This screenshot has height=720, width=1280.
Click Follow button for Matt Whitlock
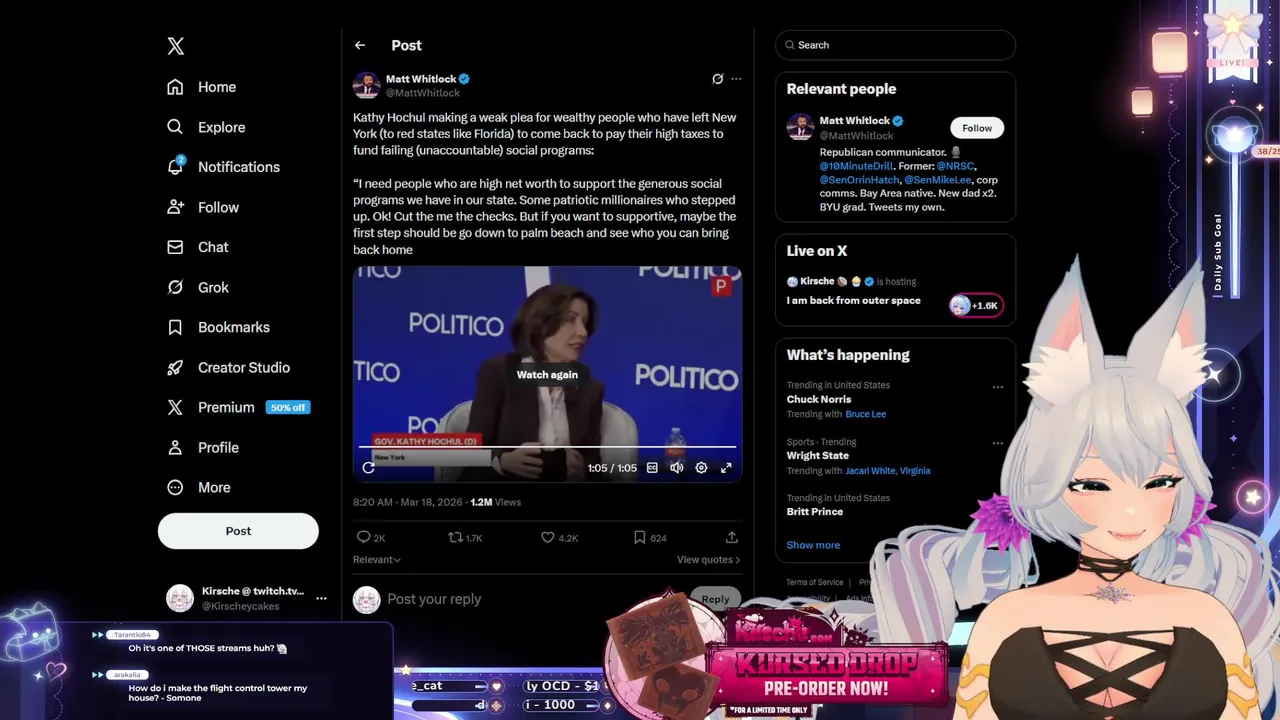point(977,128)
